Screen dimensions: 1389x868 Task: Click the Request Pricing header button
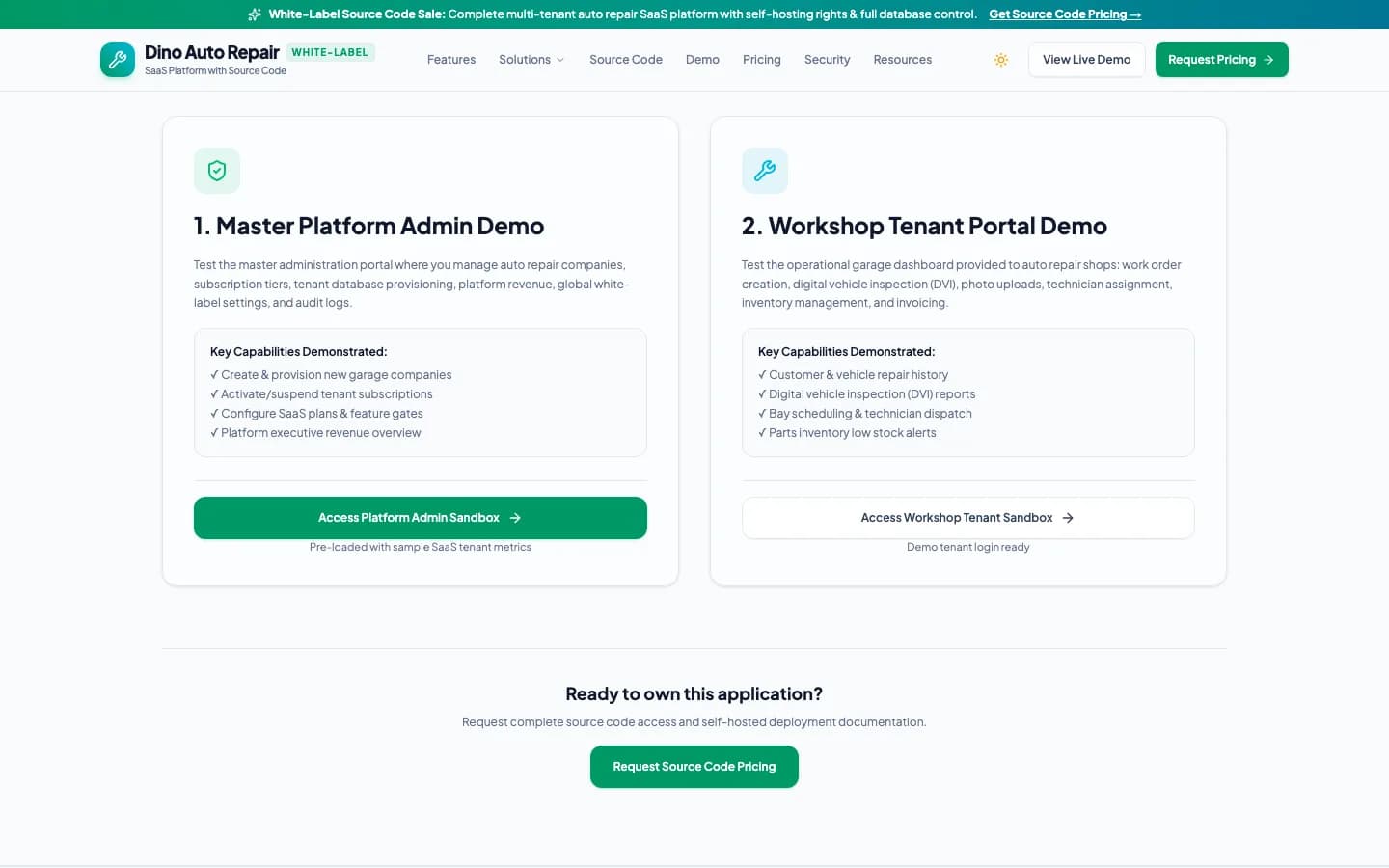[x=1221, y=60]
